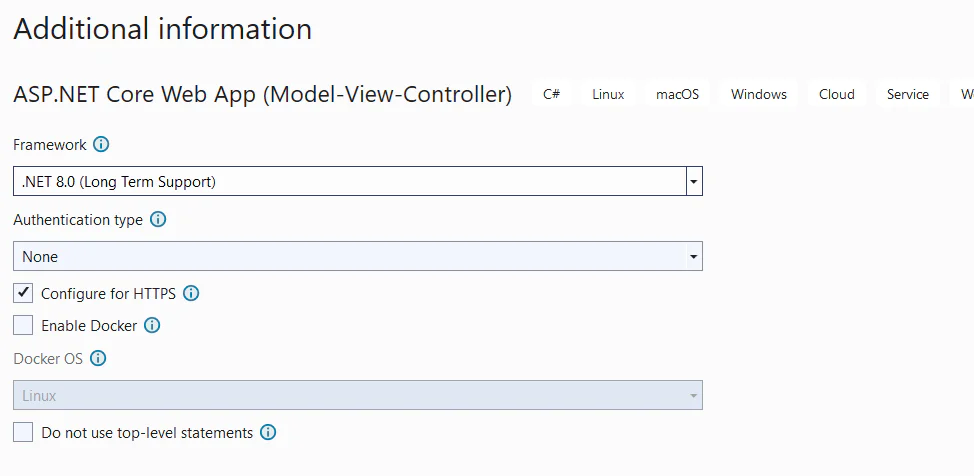Click the Configure for HTTPS info icon
Viewport: 974px width, 476px height.
click(191, 293)
